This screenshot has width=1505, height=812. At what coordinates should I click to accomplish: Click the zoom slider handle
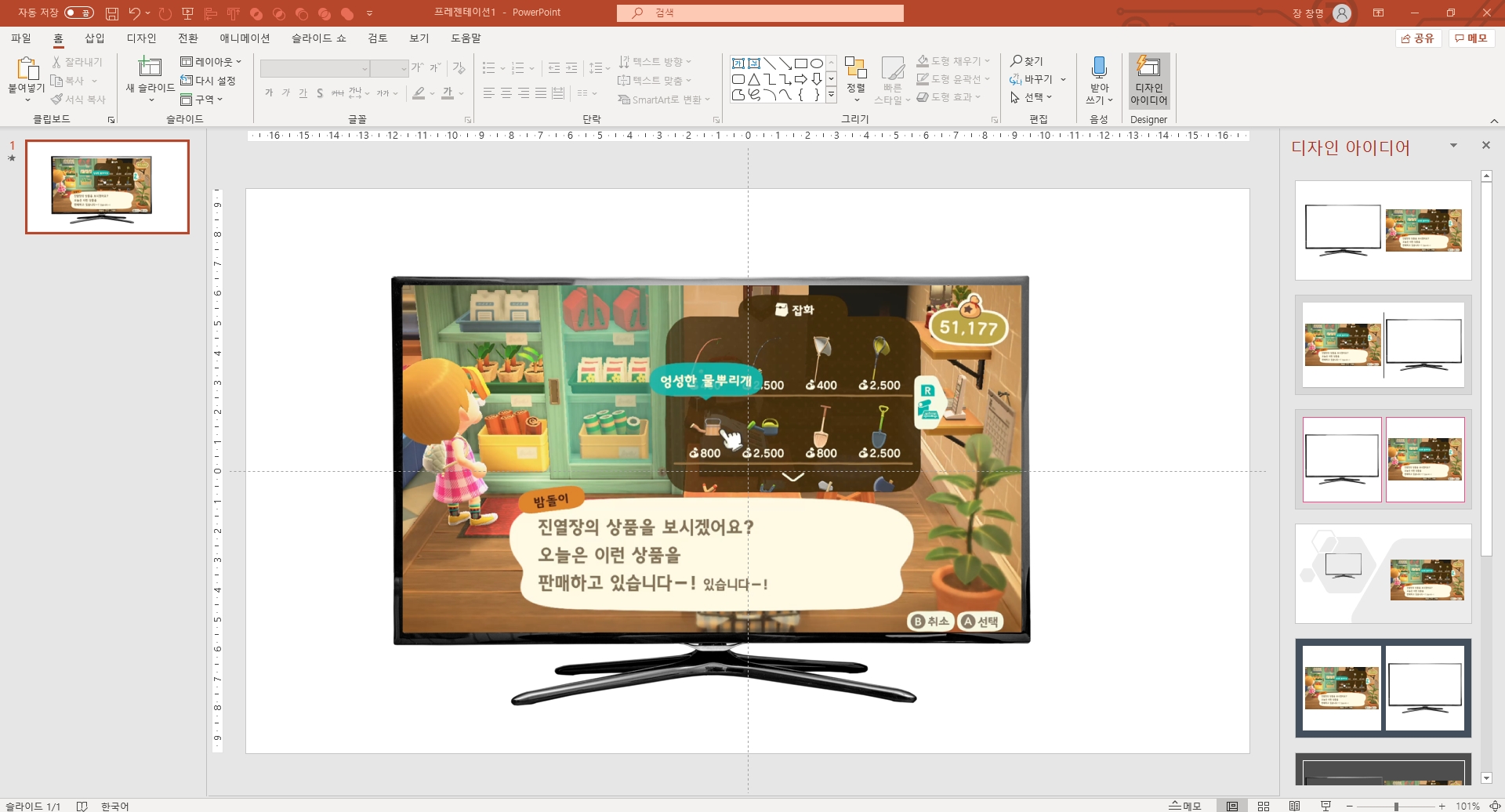point(1396,806)
